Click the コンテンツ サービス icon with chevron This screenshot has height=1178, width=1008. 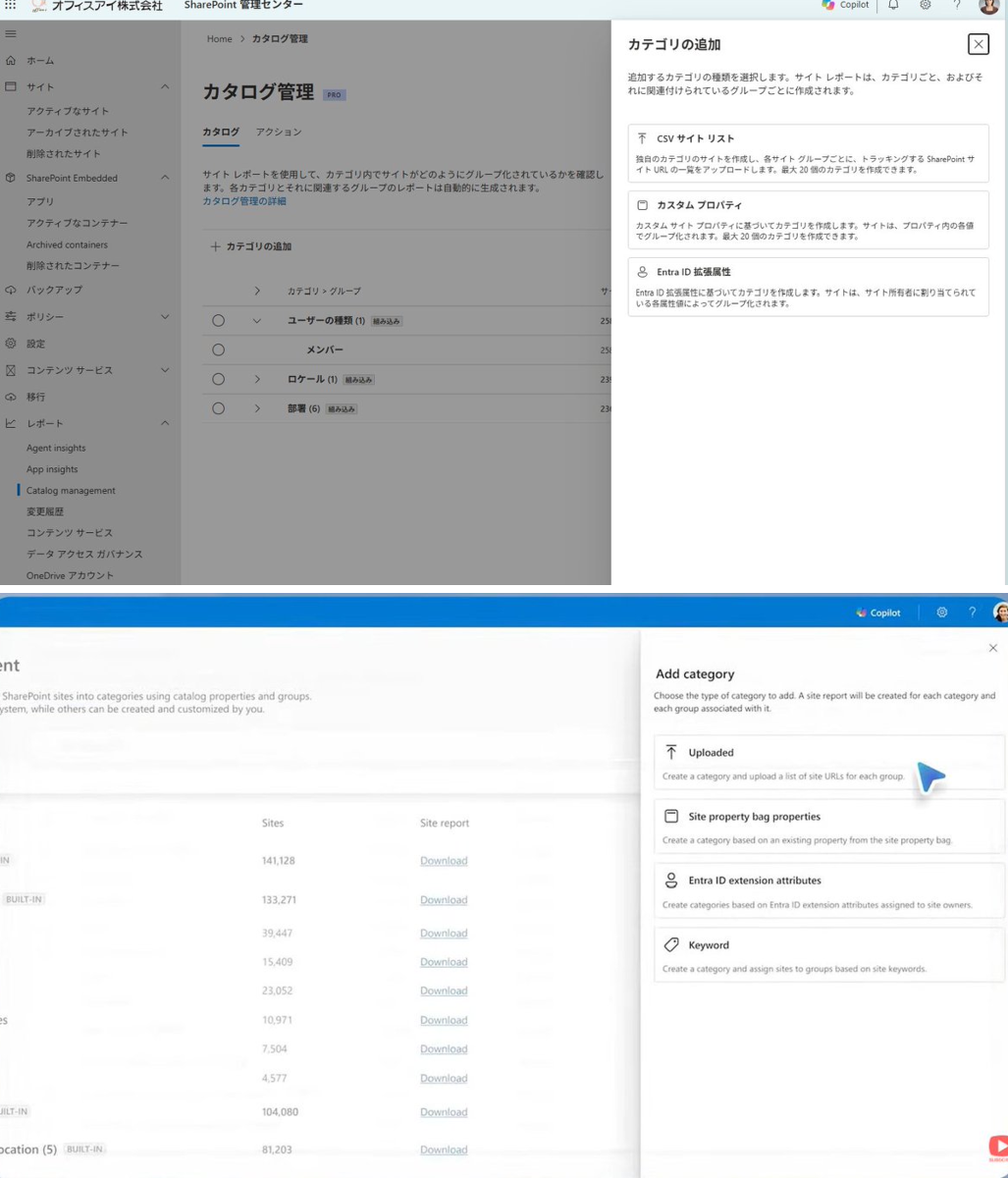[x=10, y=370]
